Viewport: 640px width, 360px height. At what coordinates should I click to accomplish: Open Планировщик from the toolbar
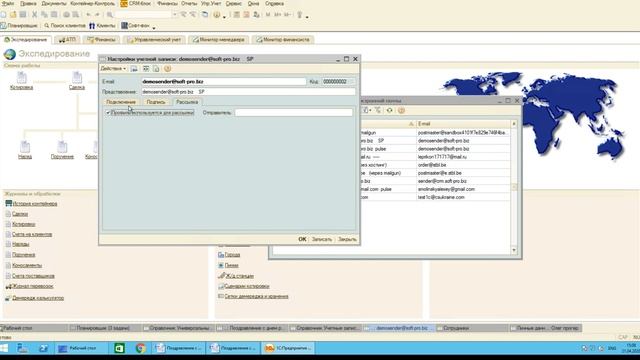click(x=19, y=26)
